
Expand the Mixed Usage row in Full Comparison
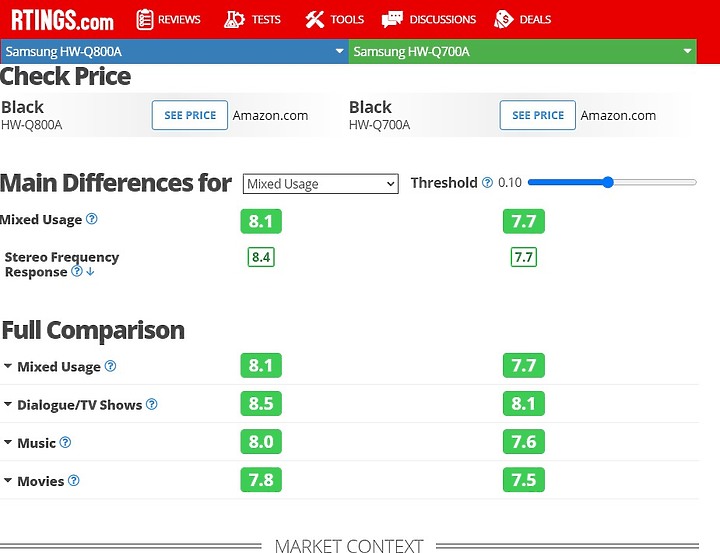click(7, 366)
